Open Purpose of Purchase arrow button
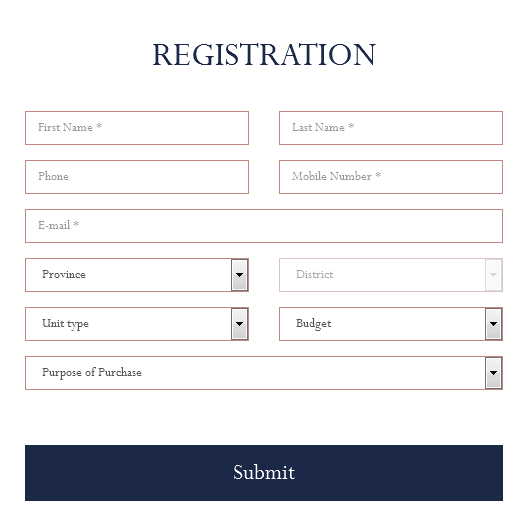Viewport: 532px width, 516px height. point(493,372)
